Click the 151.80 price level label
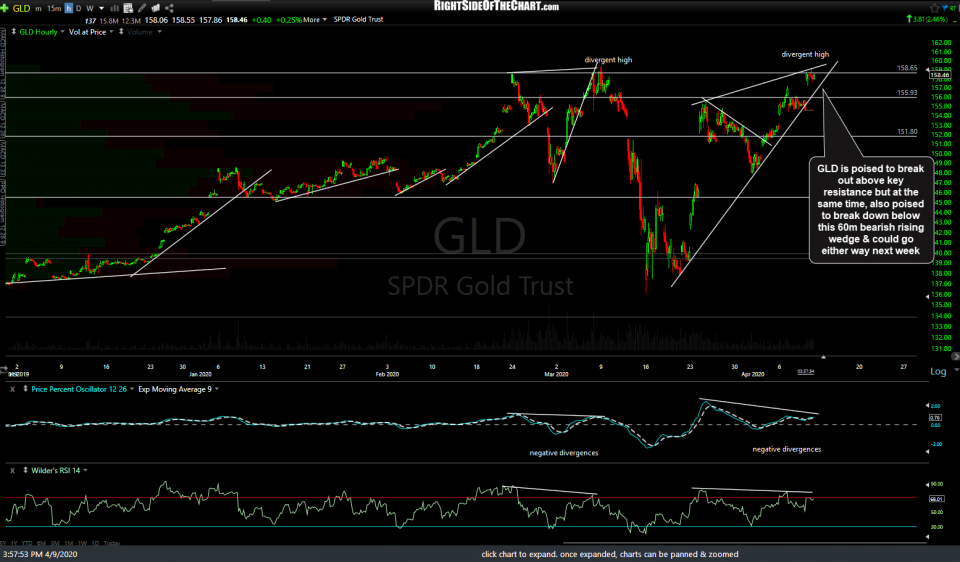This screenshot has width=960, height=562. [907, 132]
